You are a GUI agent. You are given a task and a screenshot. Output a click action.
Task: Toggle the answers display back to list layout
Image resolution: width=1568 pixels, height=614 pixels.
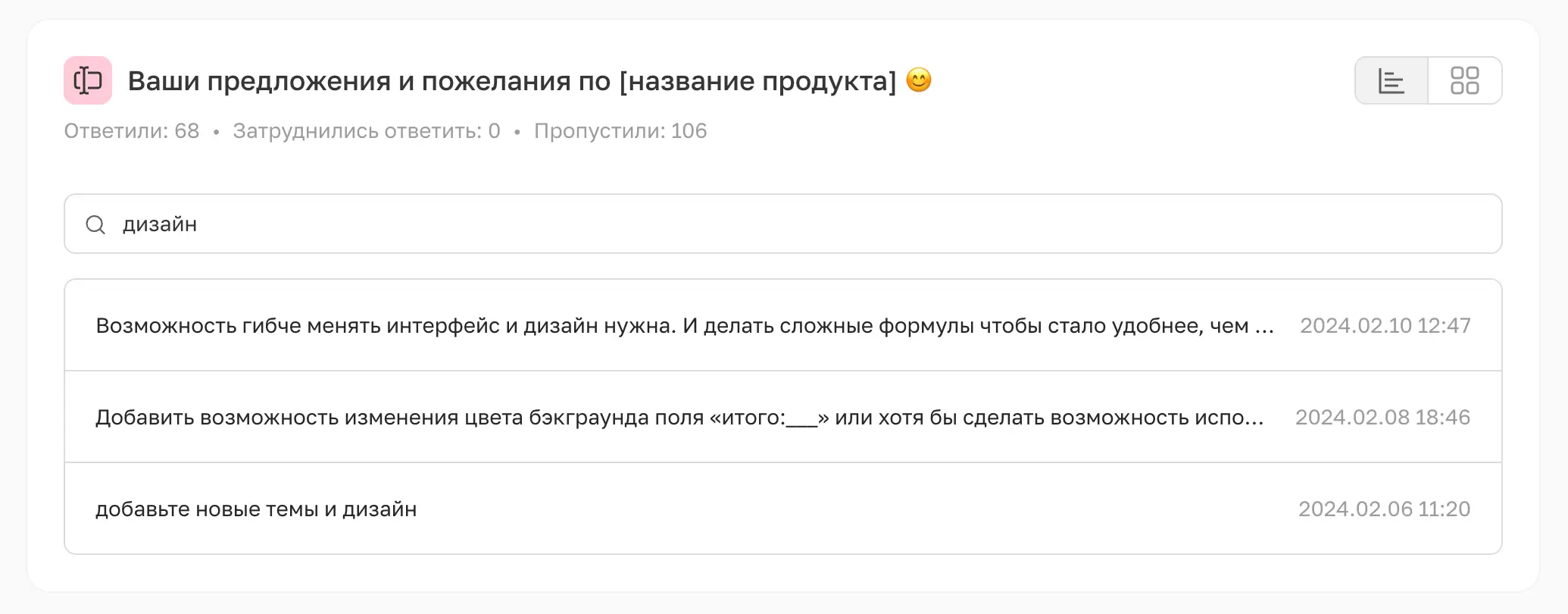[1391, 80]
